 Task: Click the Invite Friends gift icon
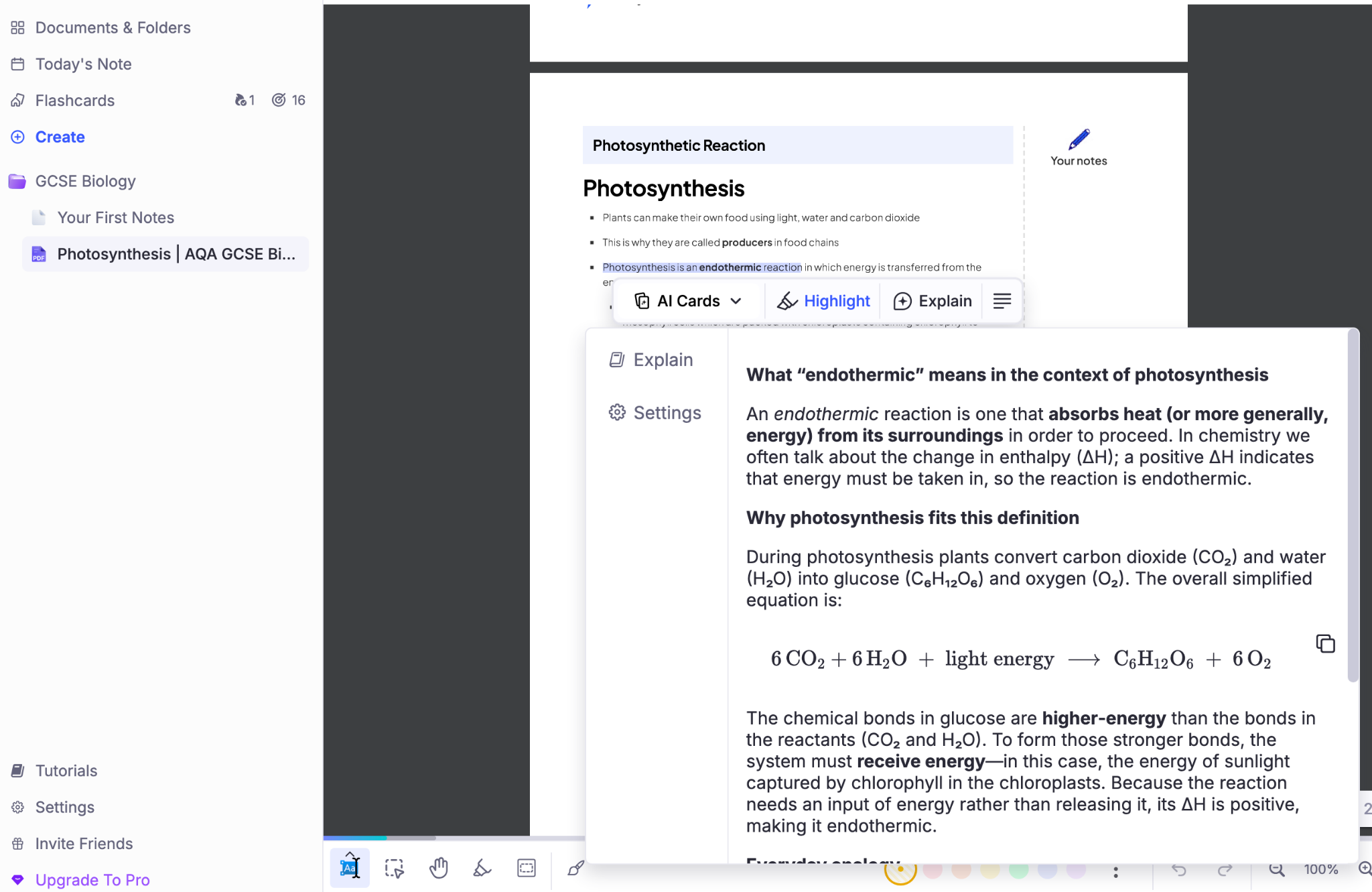point(17,844)
